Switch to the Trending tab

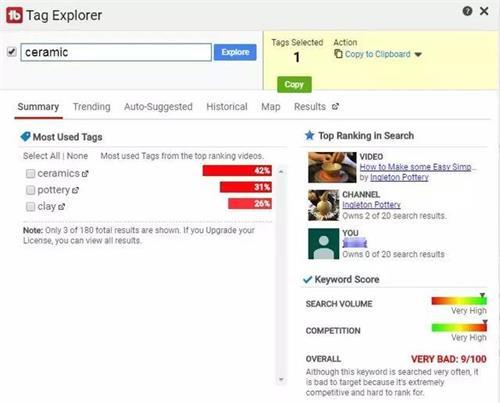point(92,107)
